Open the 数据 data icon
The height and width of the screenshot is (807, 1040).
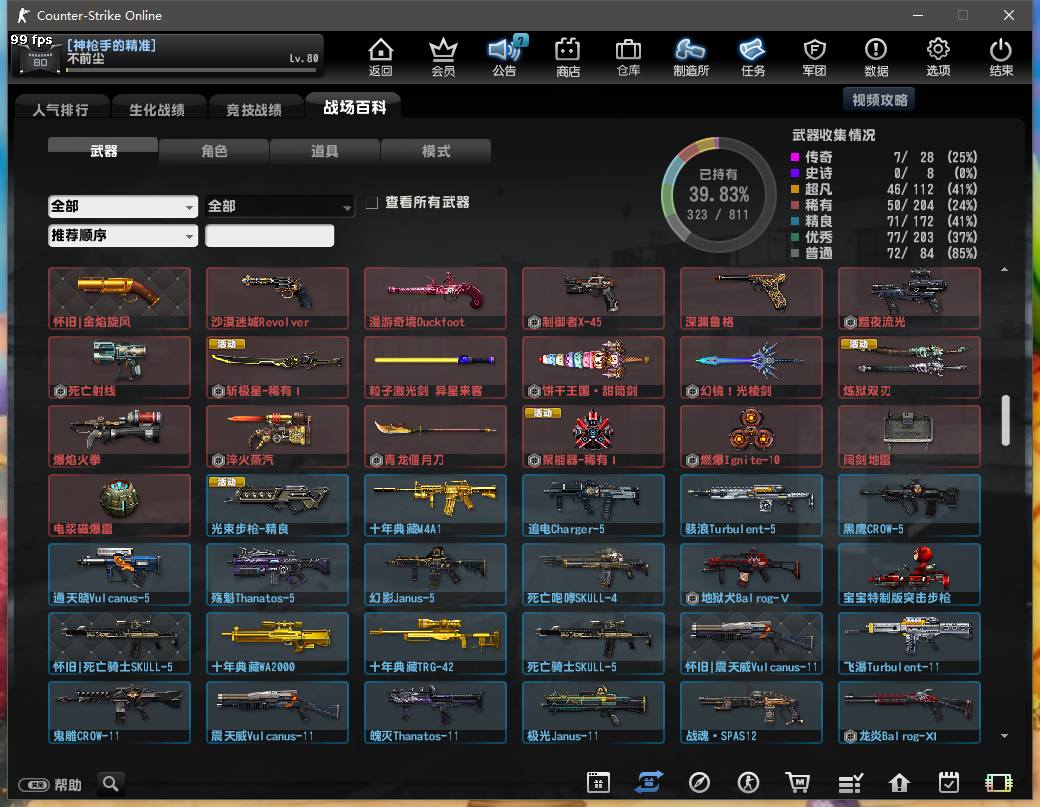[876, 56]
